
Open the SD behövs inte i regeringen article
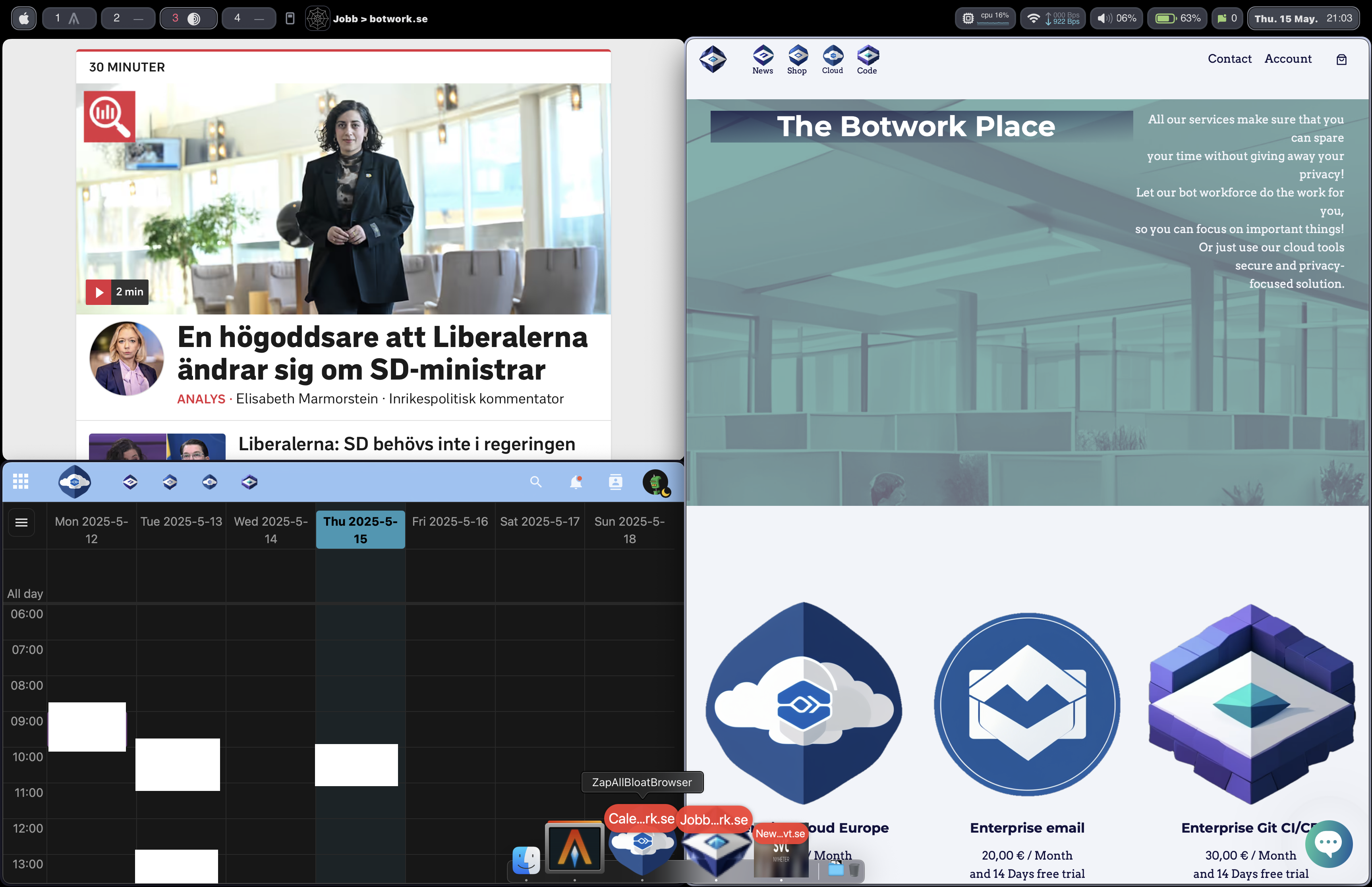pos(407,444)
